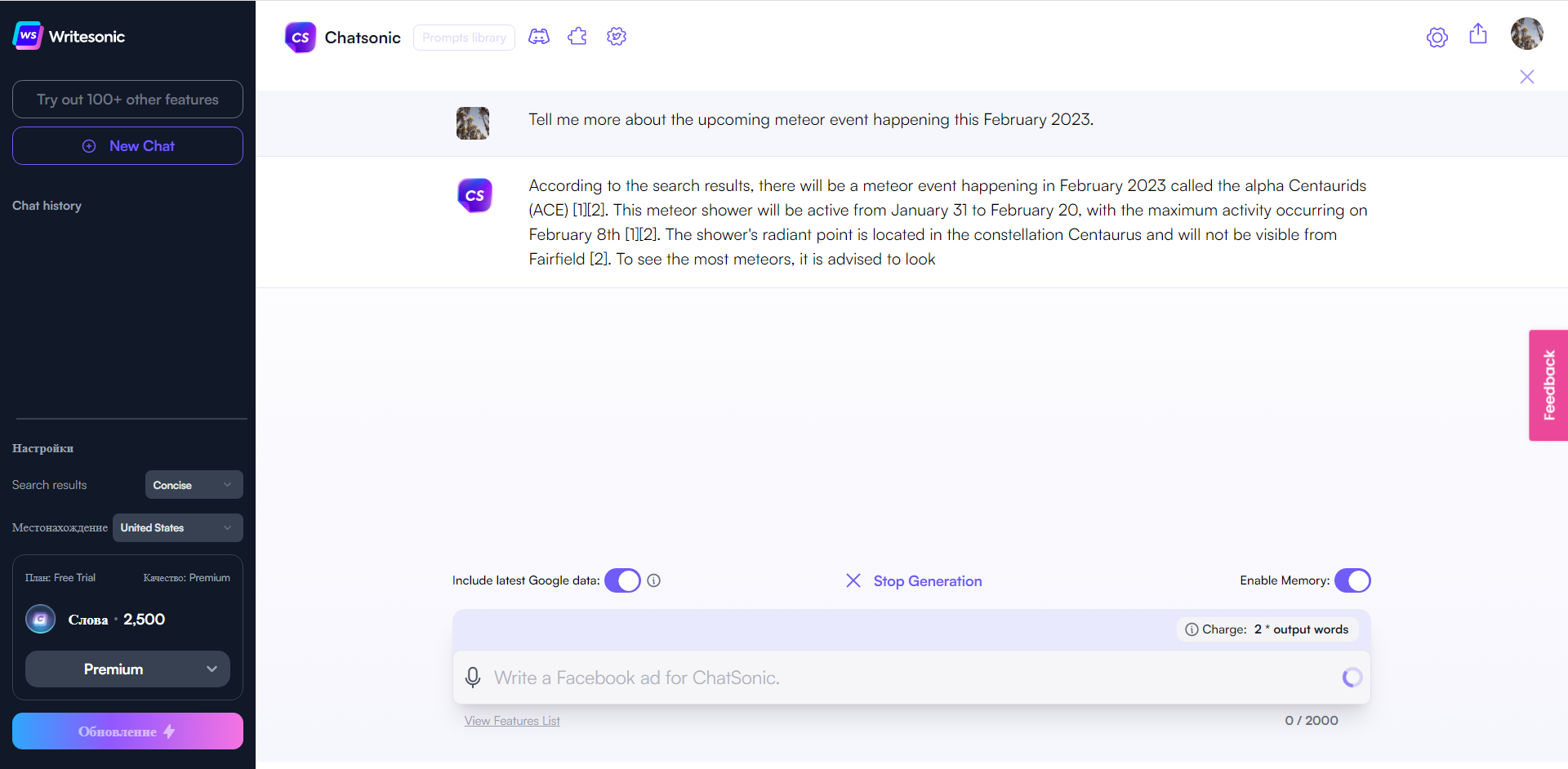Viewport: 1568px width, 769px height.
Task: Click the Chatsonic CS logo in header
Action: click(301, 38)
